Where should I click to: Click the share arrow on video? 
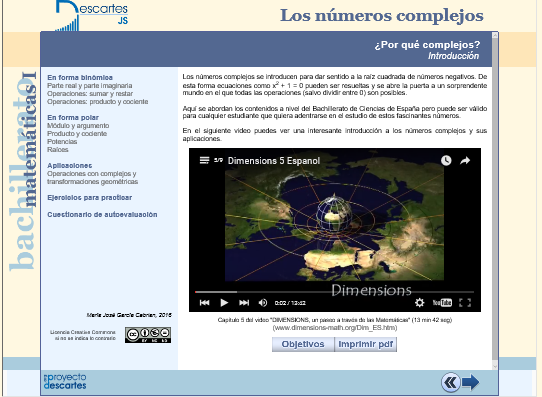pyautogui.click(x=465, y=160)
